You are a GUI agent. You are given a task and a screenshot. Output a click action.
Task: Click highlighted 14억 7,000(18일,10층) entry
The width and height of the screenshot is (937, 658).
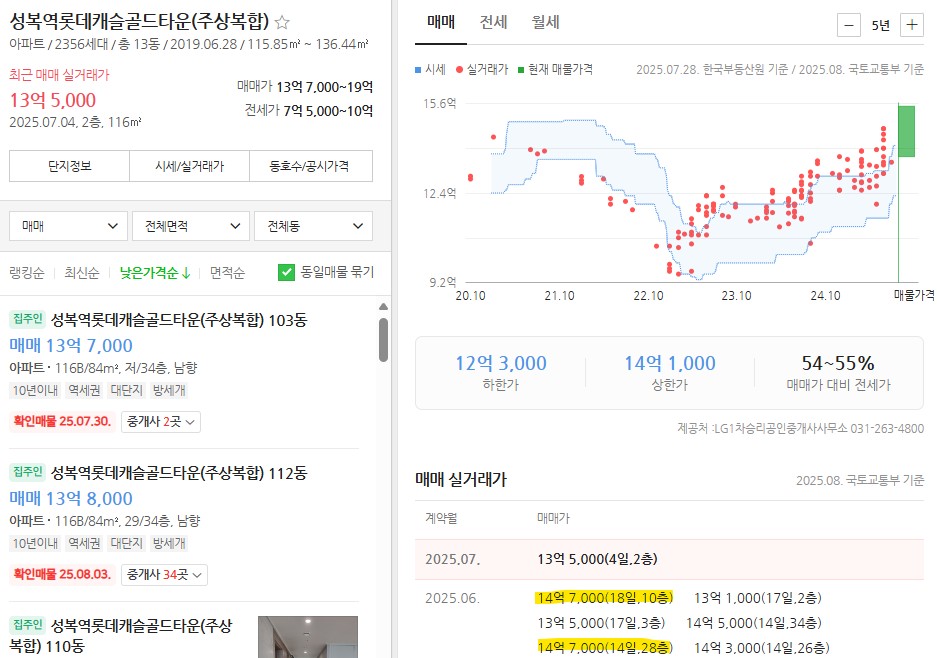(605, 598)
